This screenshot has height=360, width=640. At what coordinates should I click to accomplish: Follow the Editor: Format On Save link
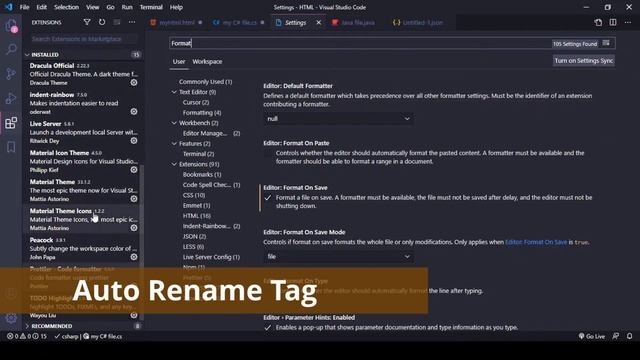click(x=536, y=242)
